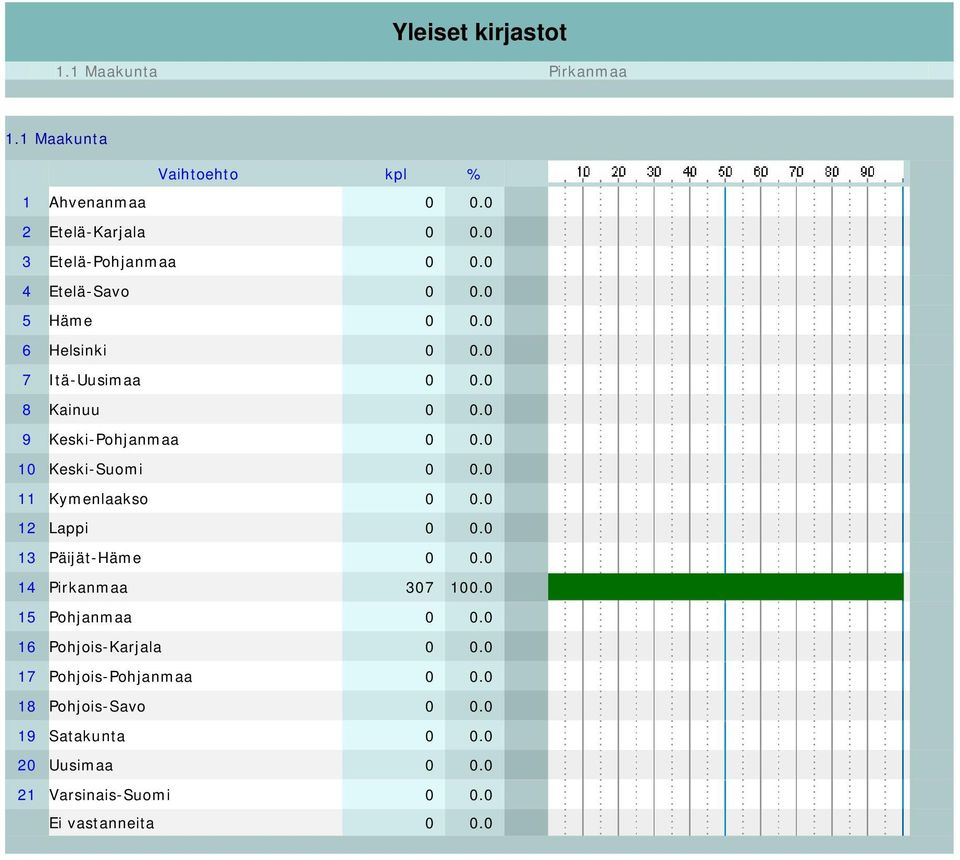Click row number 14 in the index column

click(x=26, y=588)
